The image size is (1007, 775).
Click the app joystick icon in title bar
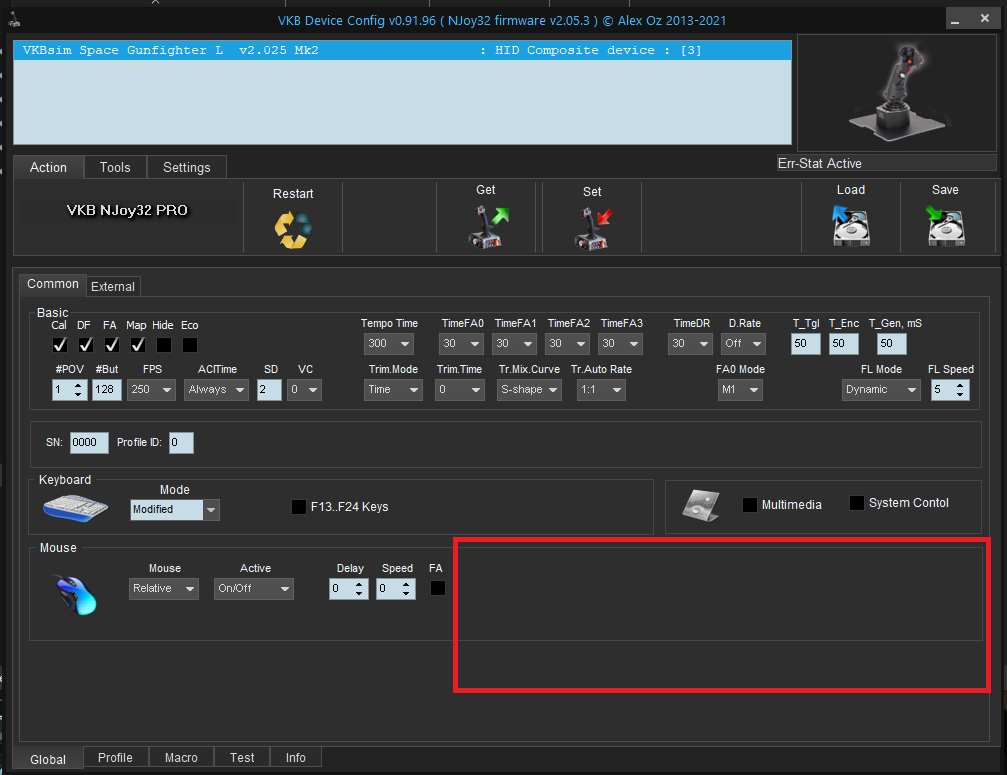point(14,20)
